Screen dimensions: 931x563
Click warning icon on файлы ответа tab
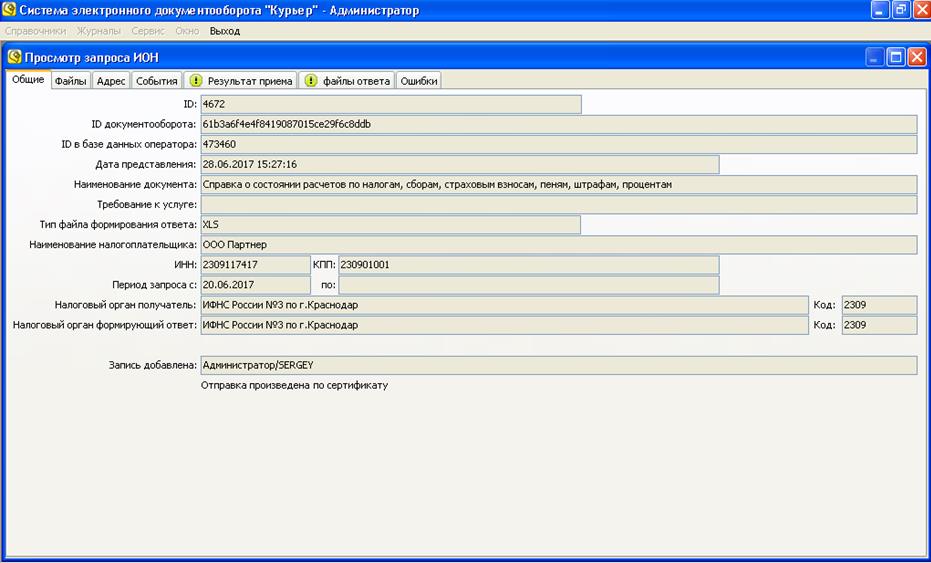click(311, 81)
